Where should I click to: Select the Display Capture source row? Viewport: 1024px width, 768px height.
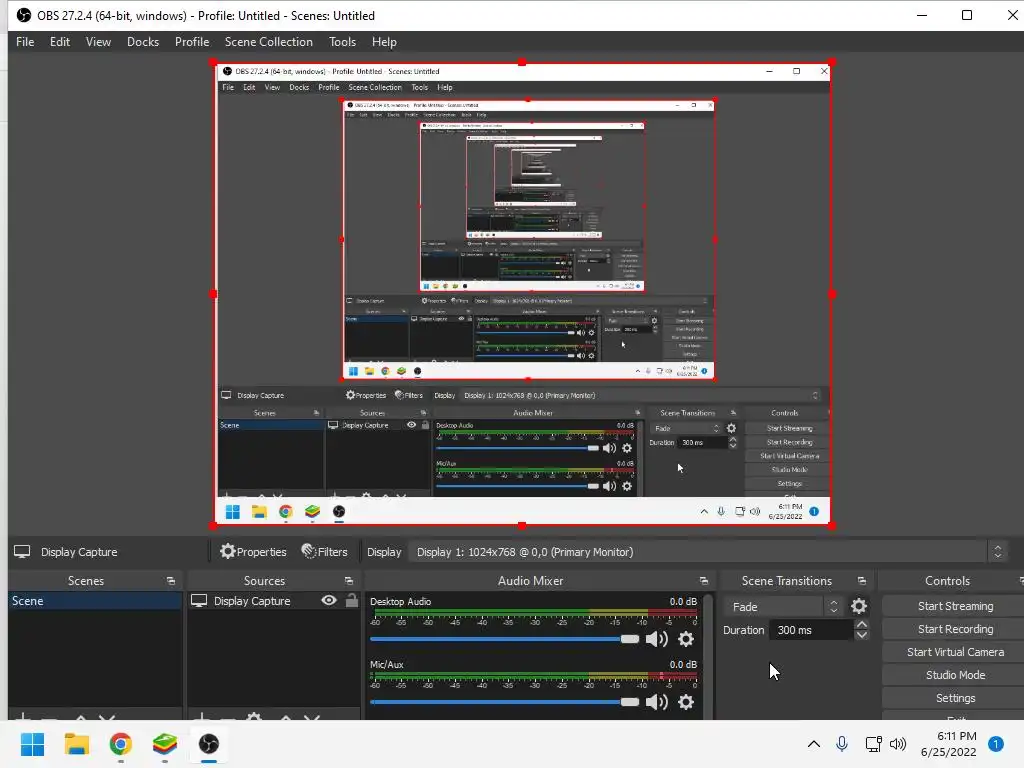tap(273, 601)
